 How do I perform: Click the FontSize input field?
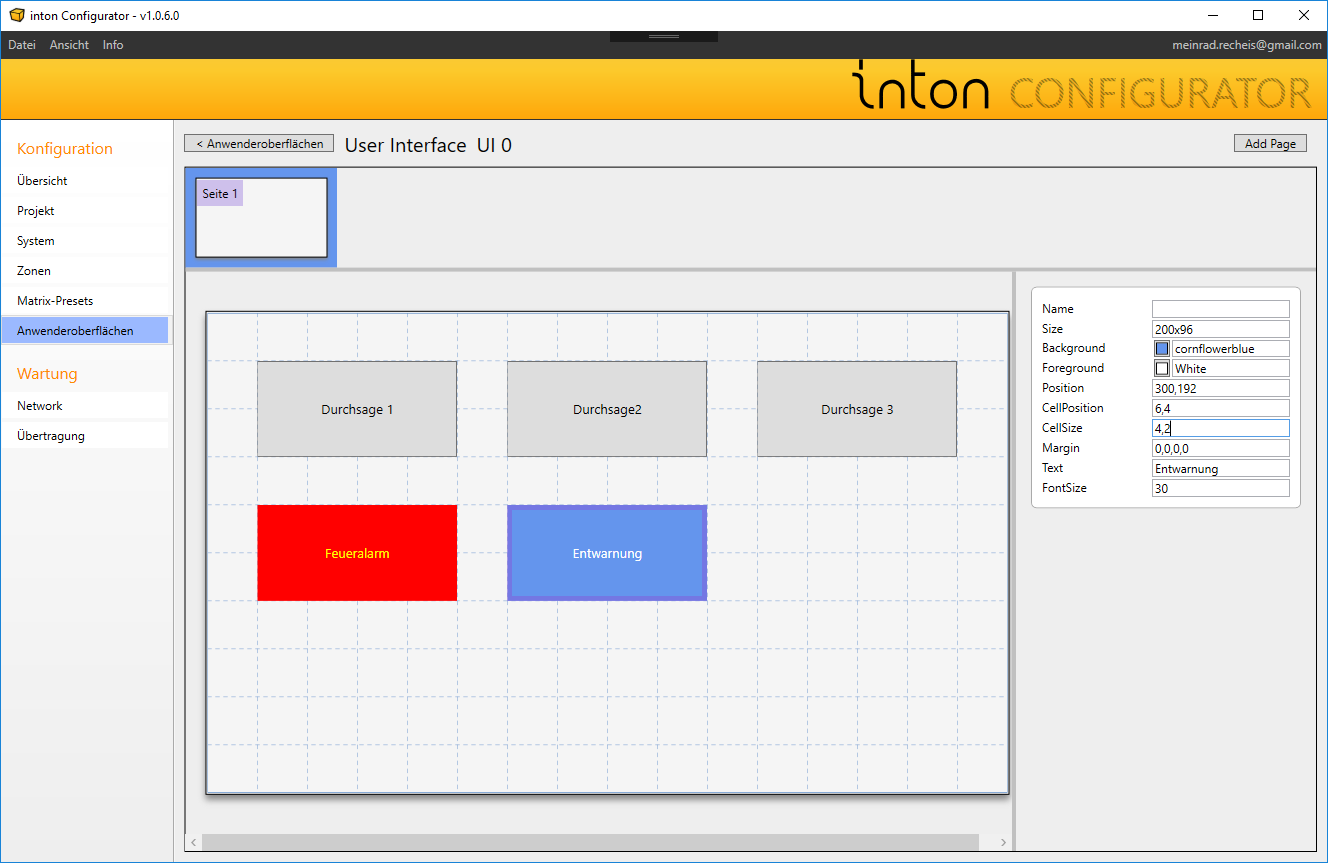point(1220,488)
